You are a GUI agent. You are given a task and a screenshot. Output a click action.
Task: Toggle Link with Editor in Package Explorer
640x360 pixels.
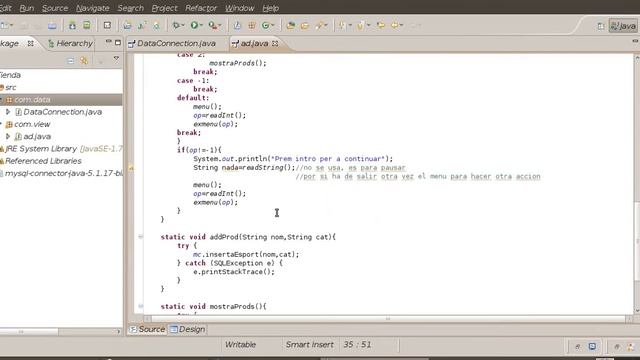pos(84,61)
